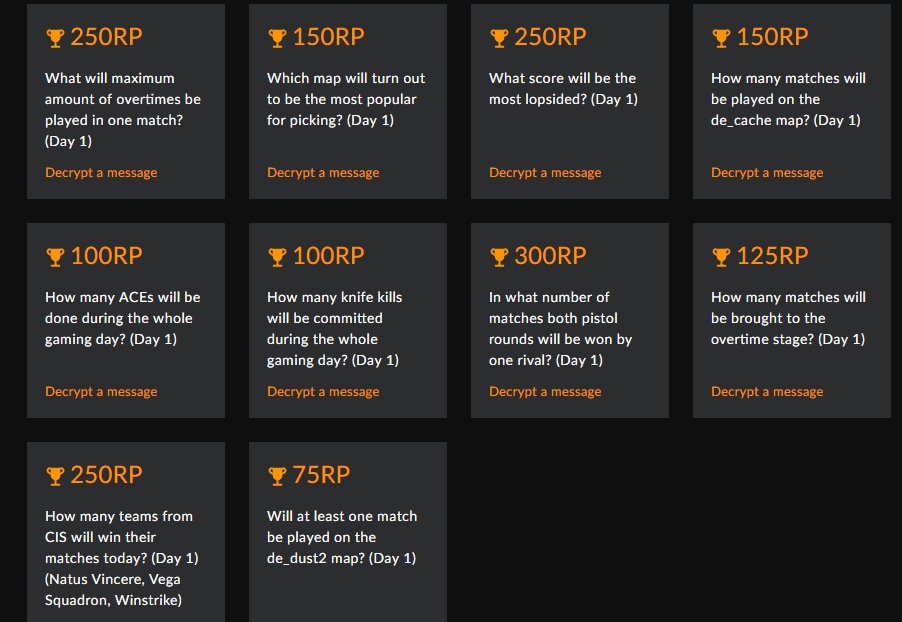Open Decrypt a message under the ACEs question

pos(101,392)
